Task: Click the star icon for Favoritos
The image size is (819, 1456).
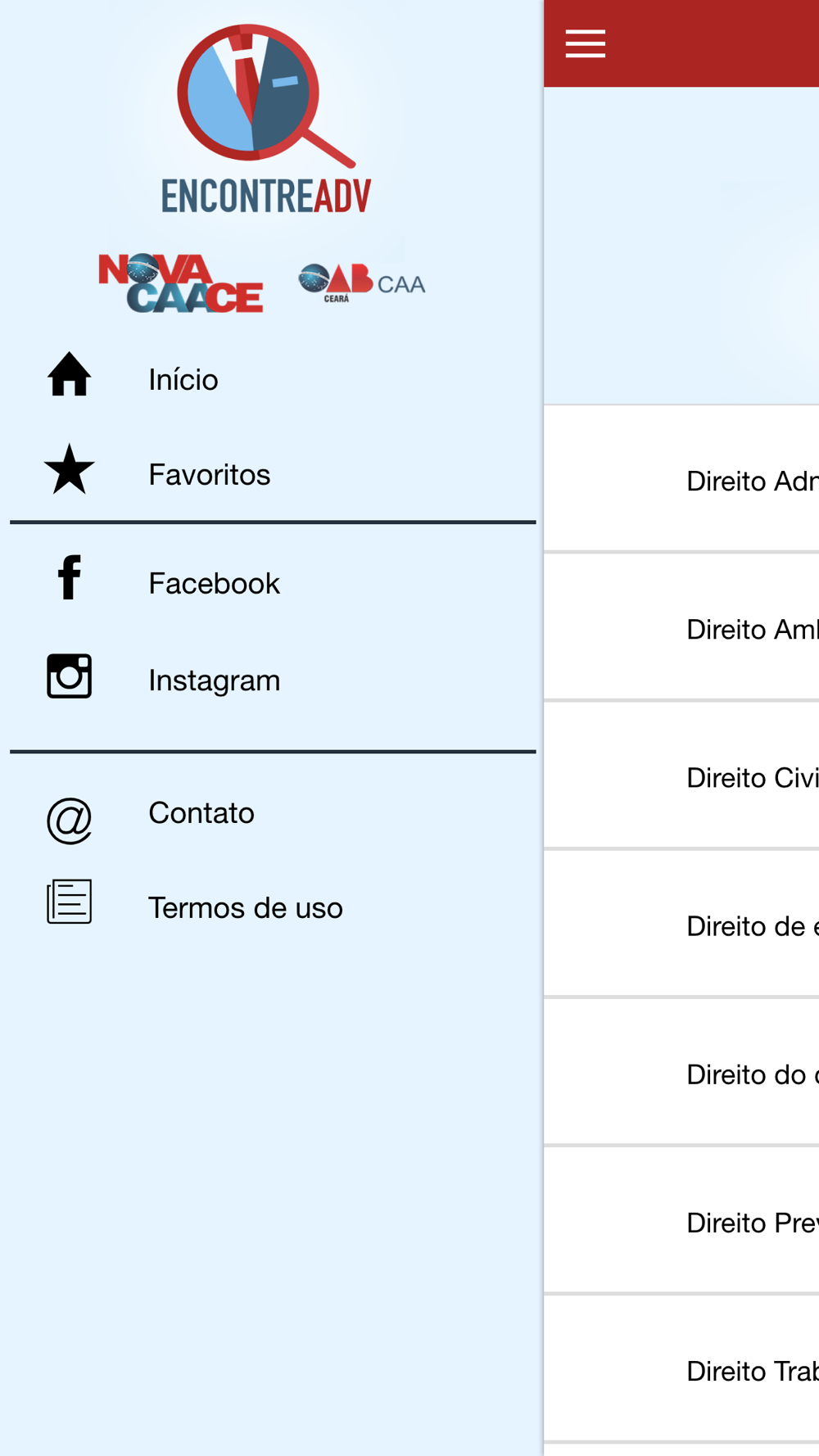Action: (70, 469)
